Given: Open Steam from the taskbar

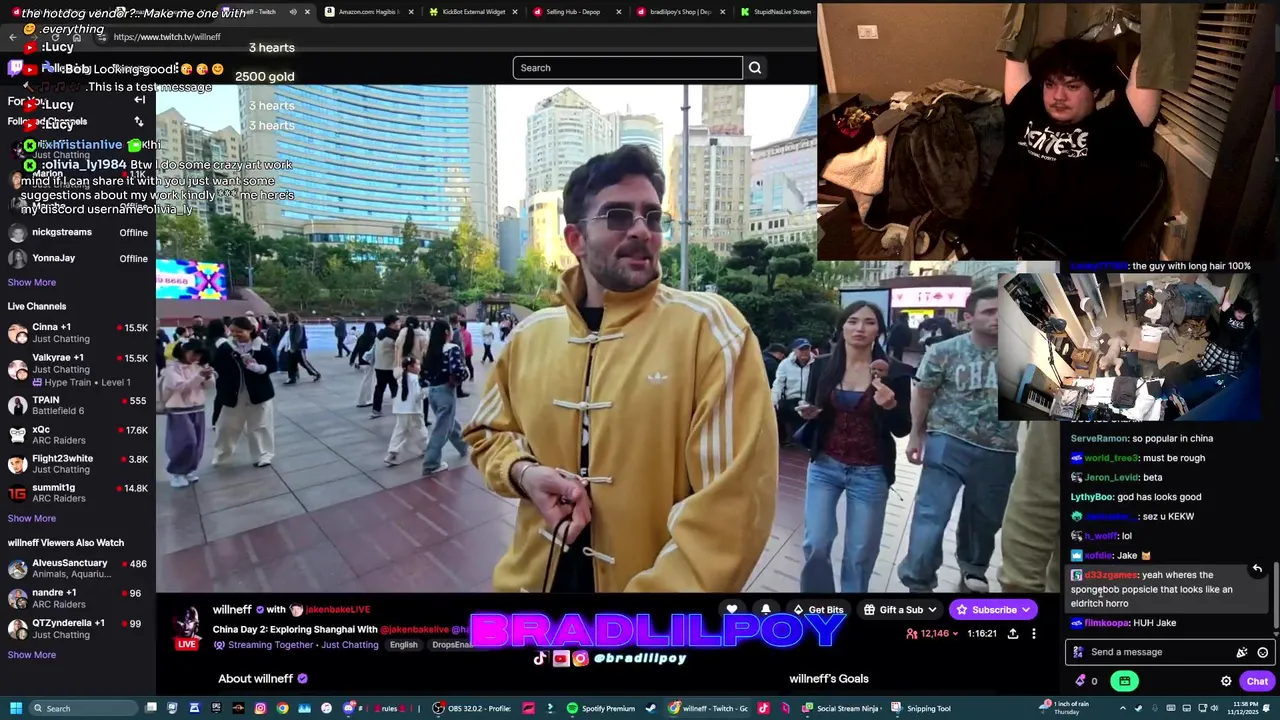Looking at the screenshot, I should coord(651,708).
